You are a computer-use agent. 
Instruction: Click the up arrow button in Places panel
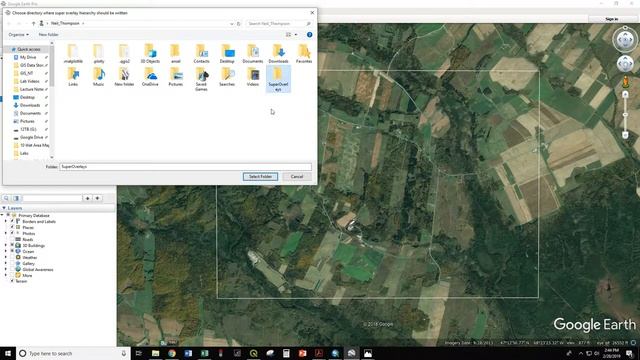pyautogui.click(x=87, y=198)
